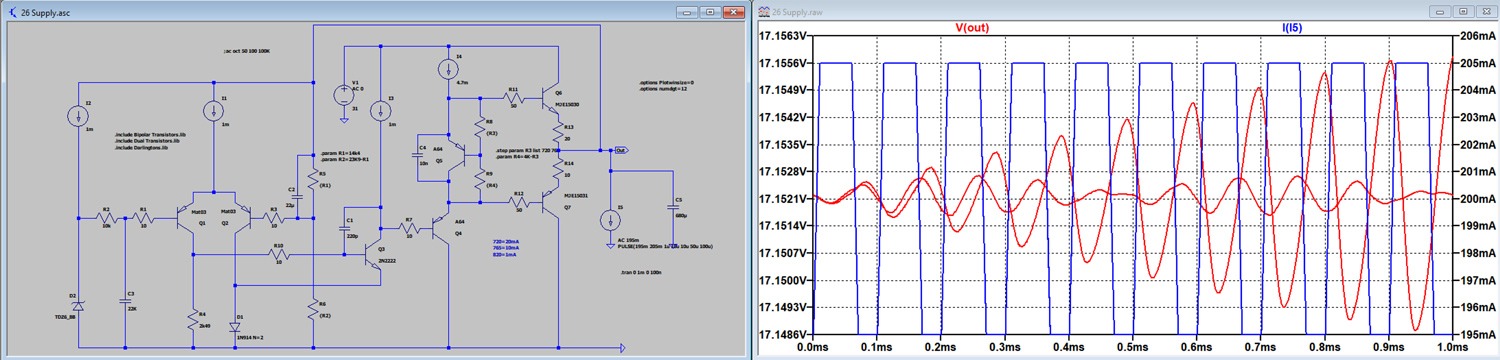Select resistor R10 symbol
This screenshot has height=360, width=1500.
pos(279,255)
